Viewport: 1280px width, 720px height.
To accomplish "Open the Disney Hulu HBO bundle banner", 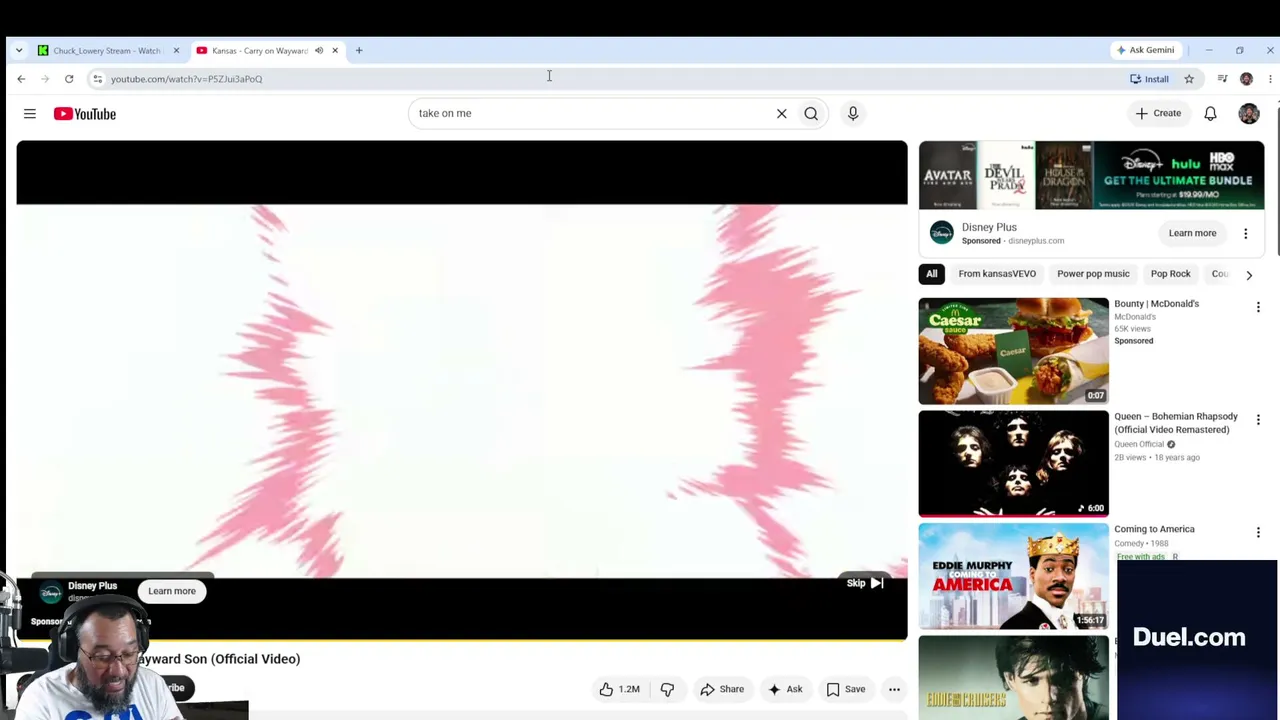I will click(x=1091, y=176).
